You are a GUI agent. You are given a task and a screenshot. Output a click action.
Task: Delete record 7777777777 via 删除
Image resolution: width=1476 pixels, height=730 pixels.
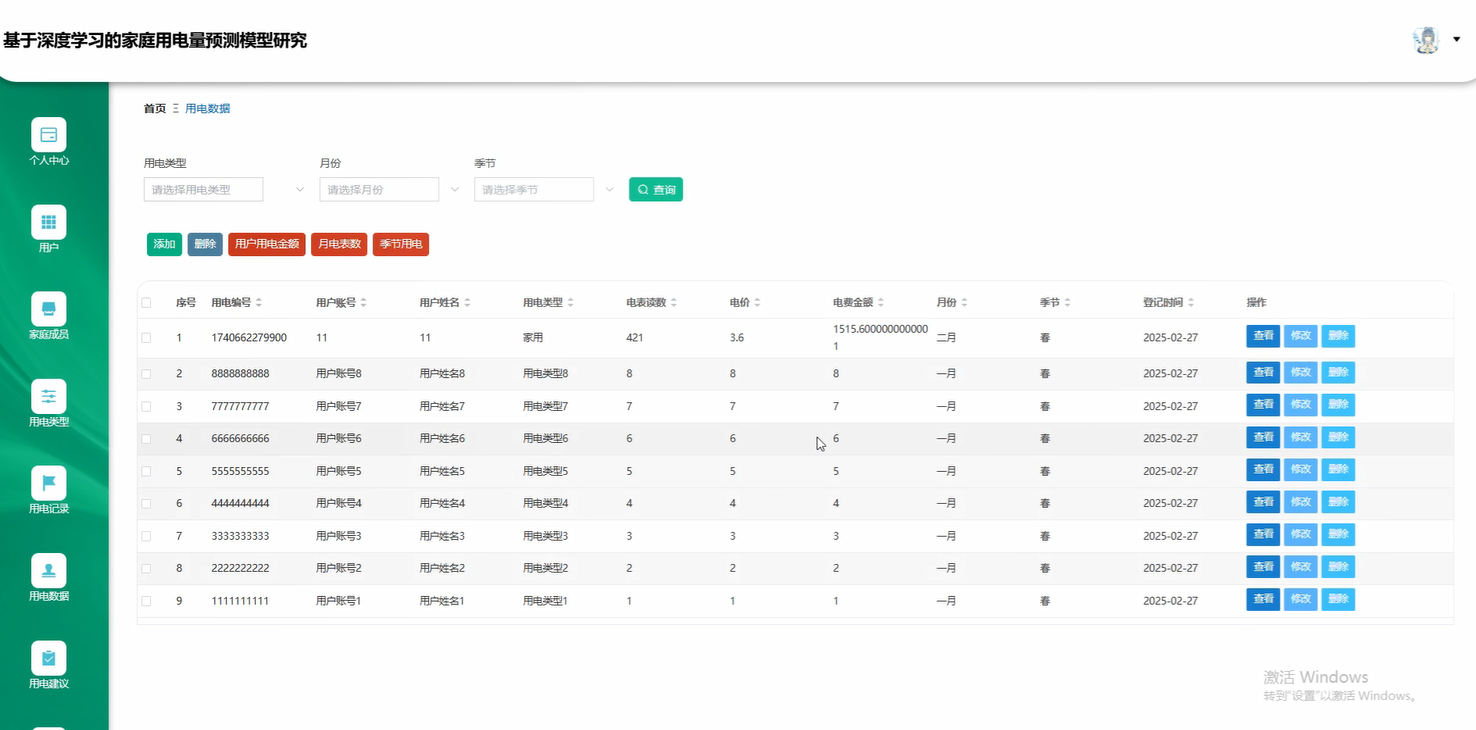(x=1338, y=405)
